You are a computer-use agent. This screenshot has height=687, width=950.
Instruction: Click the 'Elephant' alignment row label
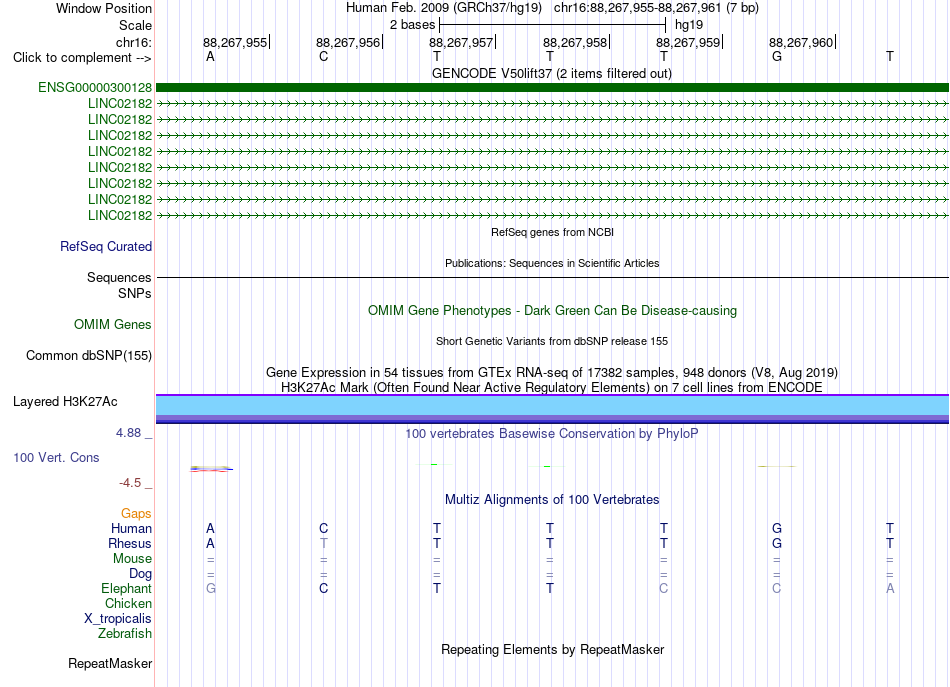pos(127,588)
